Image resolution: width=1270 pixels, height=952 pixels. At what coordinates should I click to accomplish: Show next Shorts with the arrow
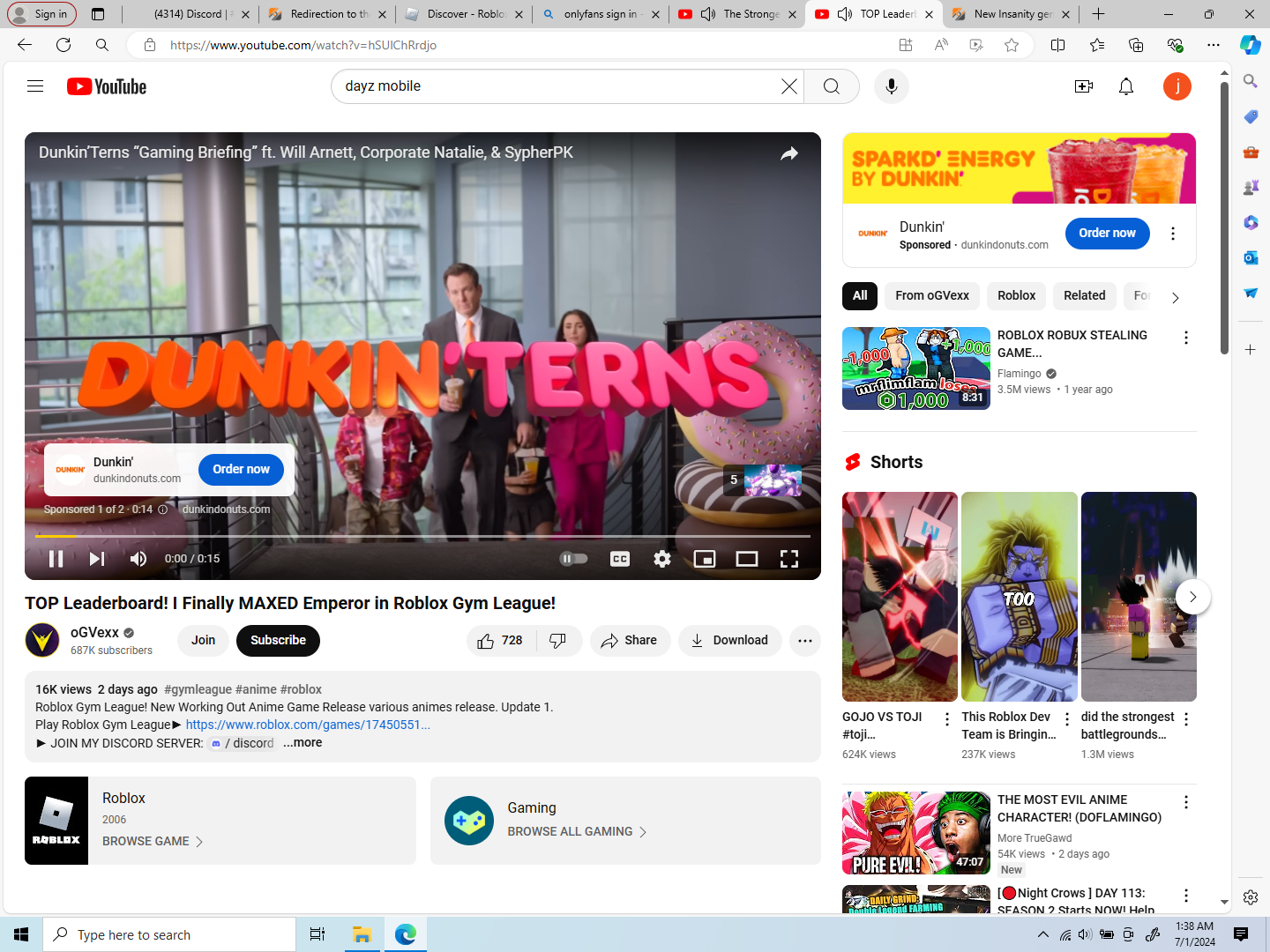(1193, 597)
